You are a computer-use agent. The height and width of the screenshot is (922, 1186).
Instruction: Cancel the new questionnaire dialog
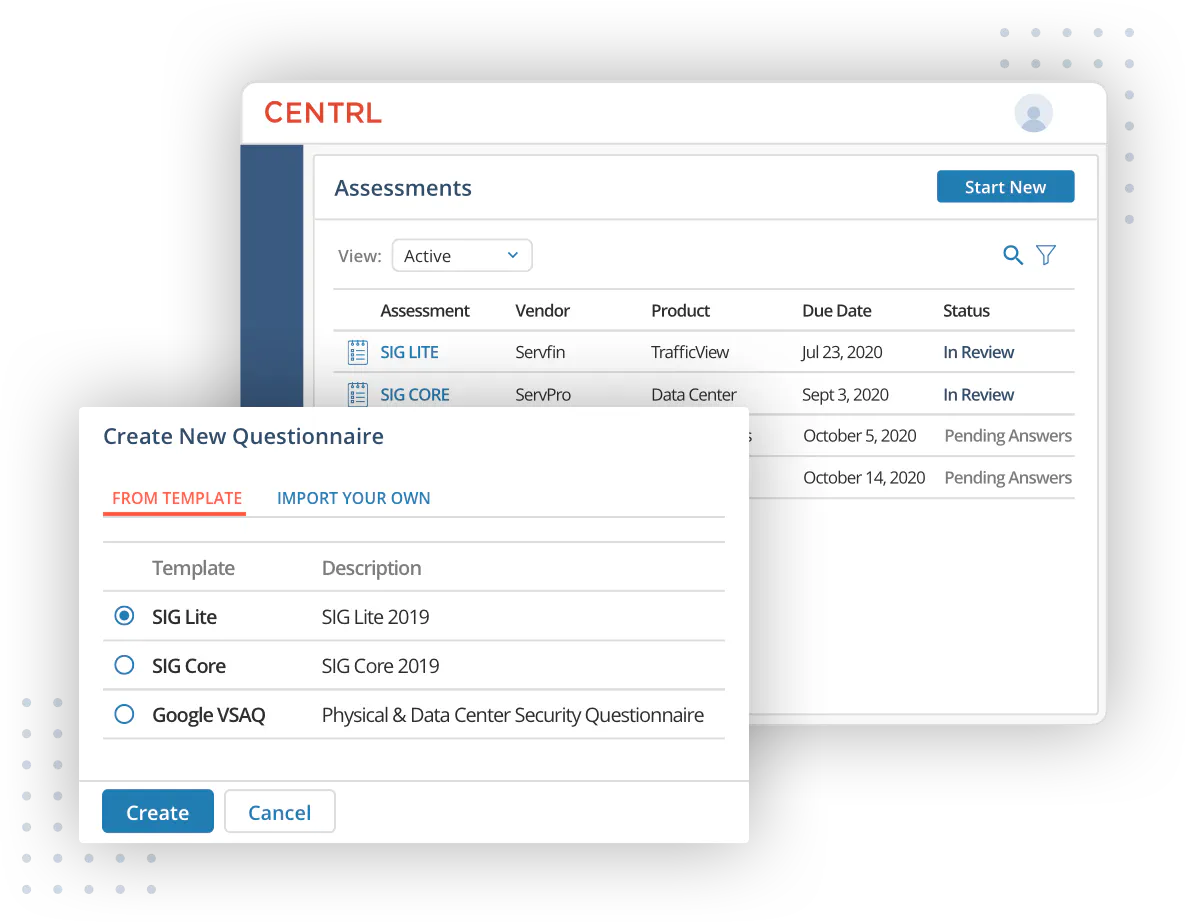coord(279,812)
